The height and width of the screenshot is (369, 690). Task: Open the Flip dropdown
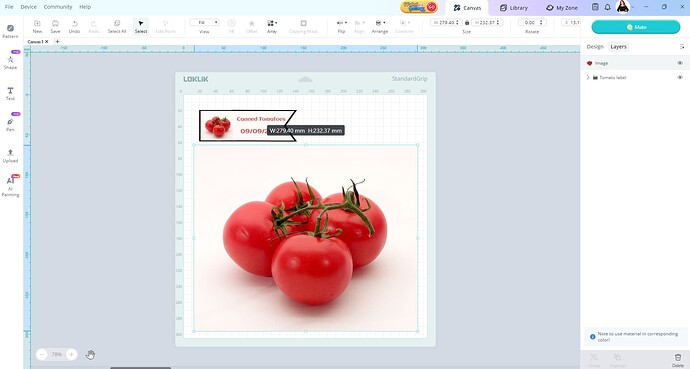(341, 26)
